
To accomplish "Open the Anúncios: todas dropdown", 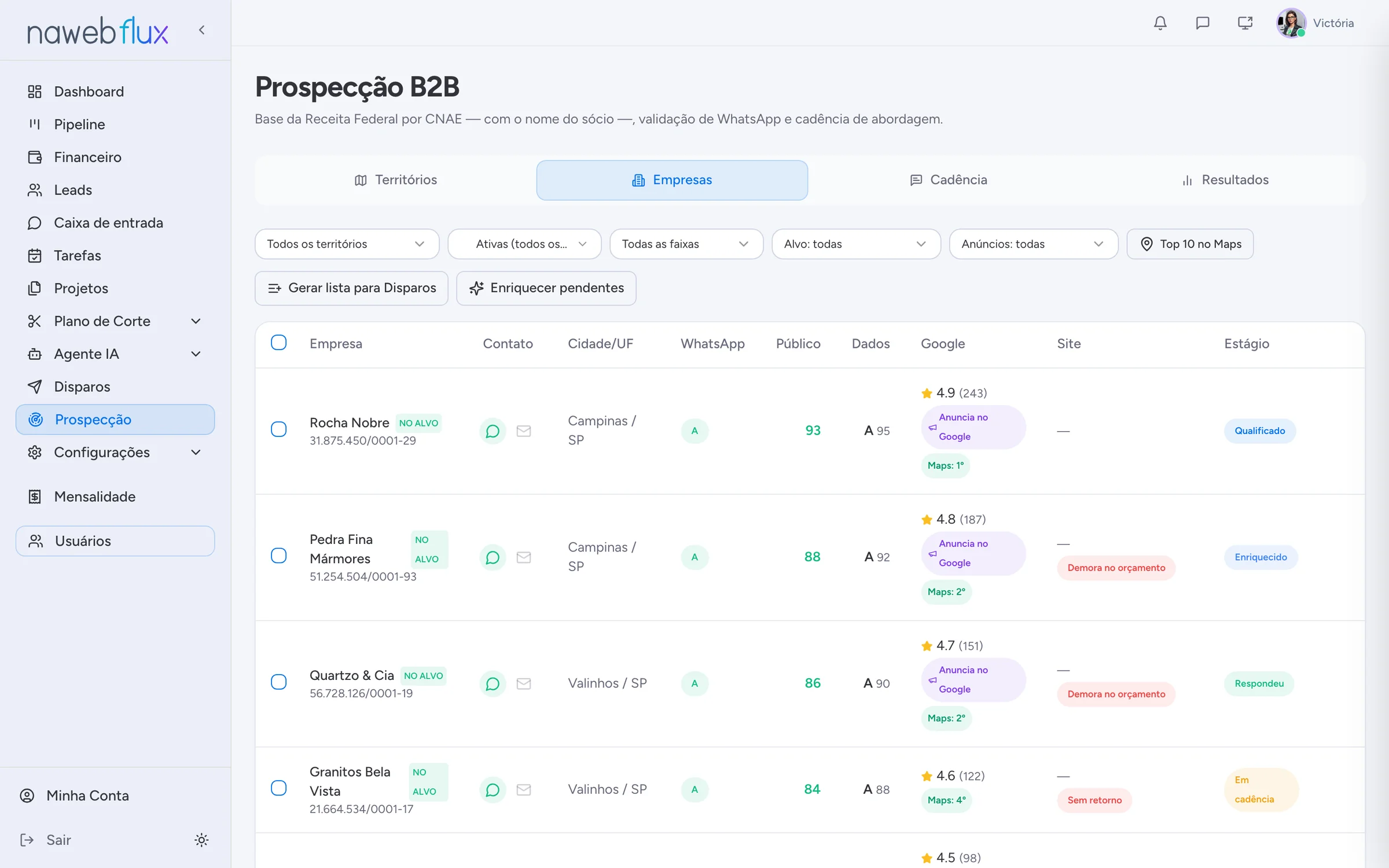I will [1034, 244].
